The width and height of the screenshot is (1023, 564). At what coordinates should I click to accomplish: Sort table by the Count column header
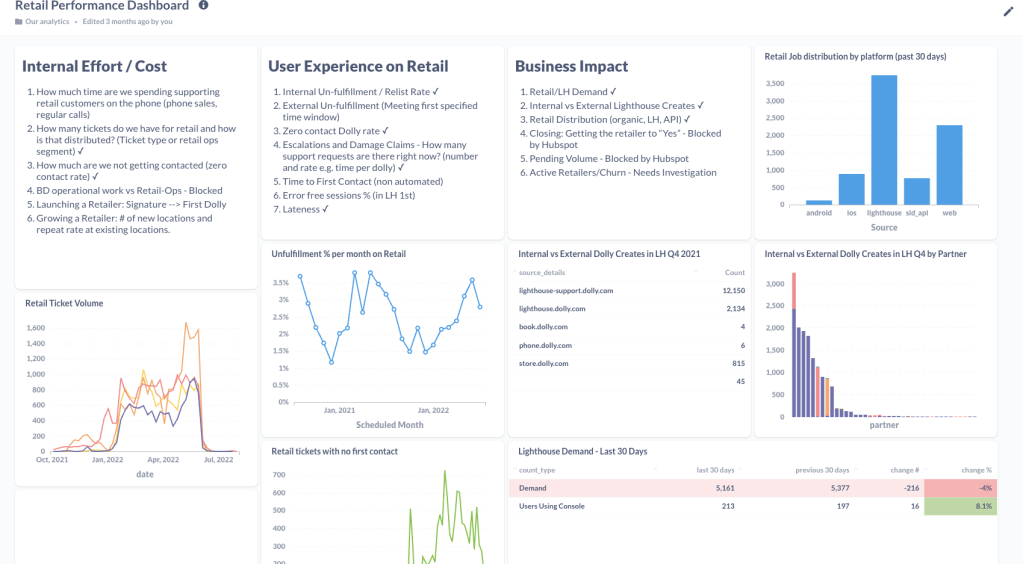coord(734,272)
